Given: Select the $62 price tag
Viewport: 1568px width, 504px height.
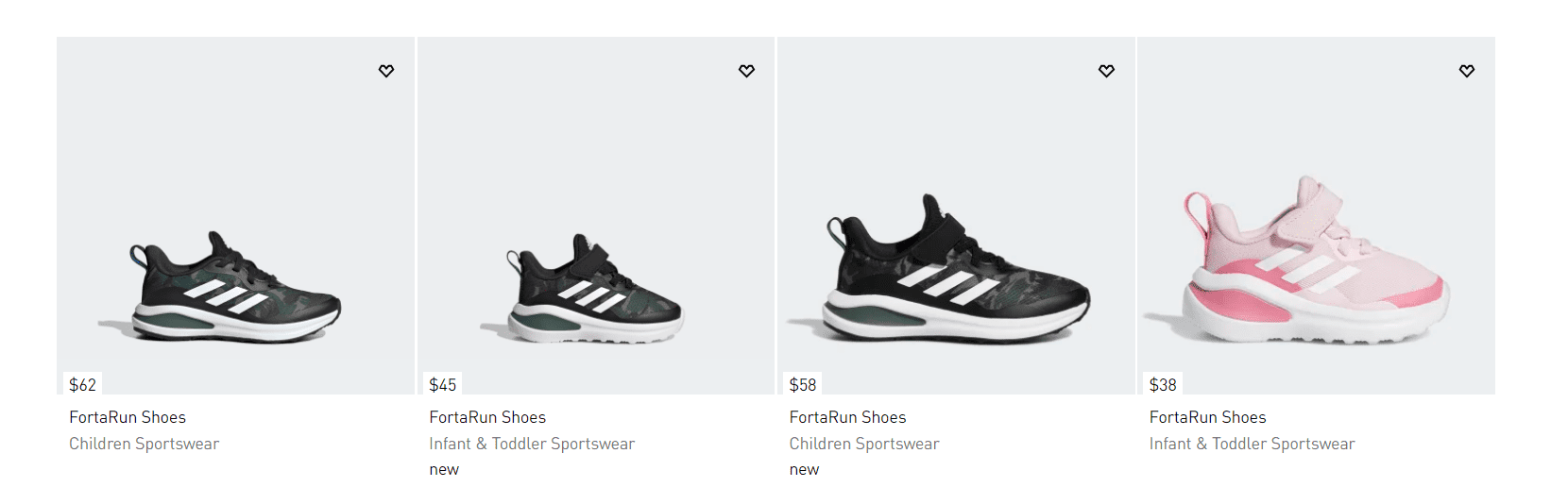Looking at the screenshot, I should 82,384.
